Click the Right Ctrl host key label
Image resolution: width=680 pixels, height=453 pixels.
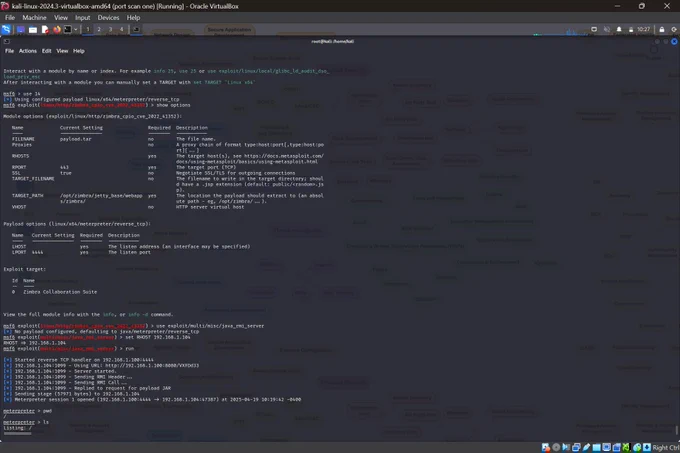click(666, 447)
